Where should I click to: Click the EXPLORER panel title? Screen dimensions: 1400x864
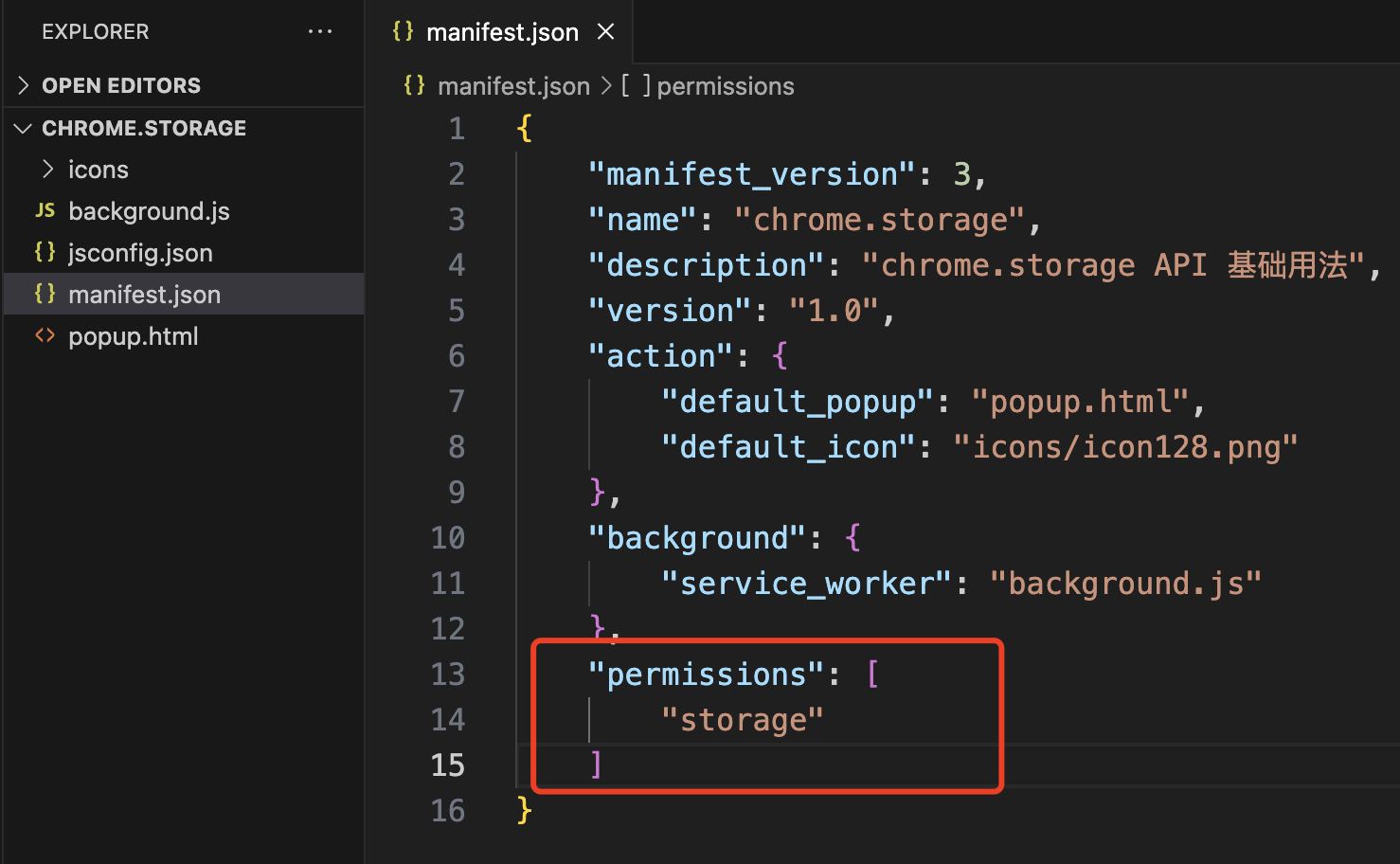(x=96, y=31)
